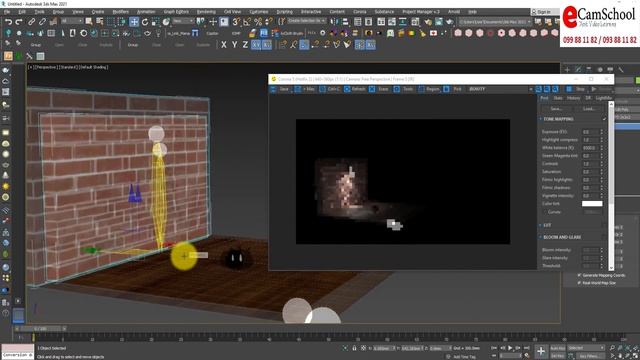Viewport: 640px width, 360px height.
Task: Activate the Select and Move tool
Action: (134, 22)
